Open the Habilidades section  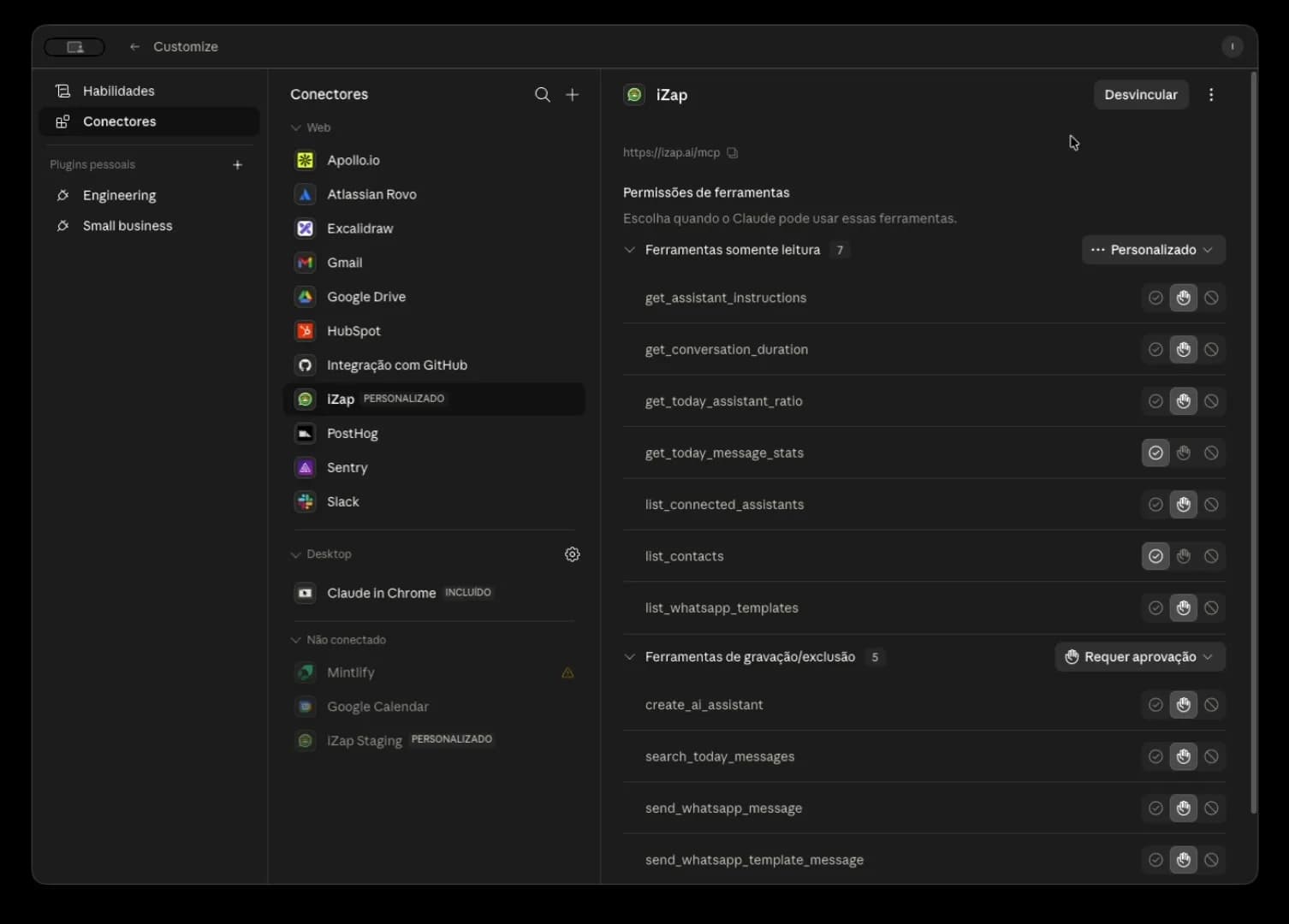tap(149, 91)
